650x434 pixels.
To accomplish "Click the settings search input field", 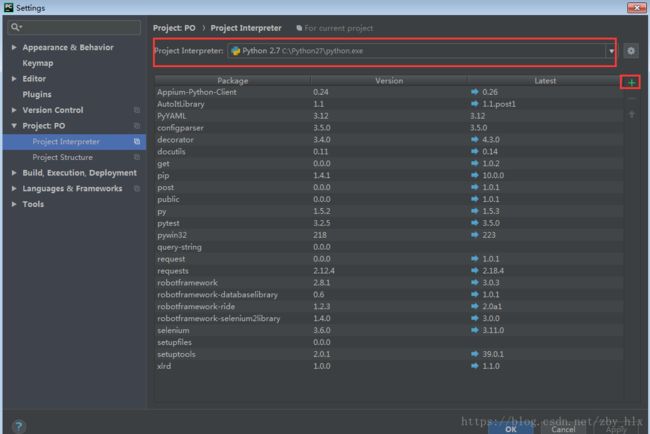I will click(x=75, y=27).
